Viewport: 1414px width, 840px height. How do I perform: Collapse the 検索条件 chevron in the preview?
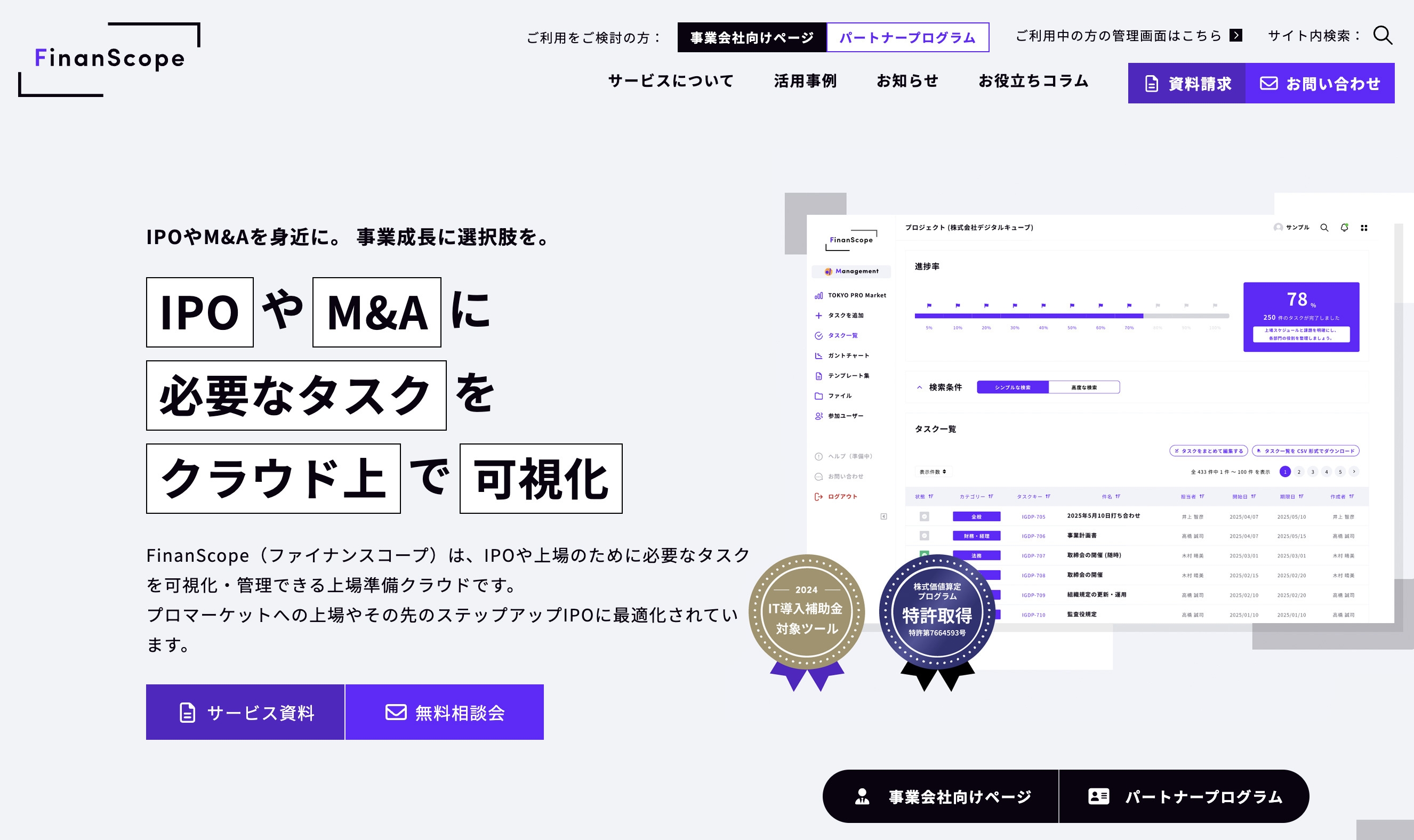click(919, 387)
